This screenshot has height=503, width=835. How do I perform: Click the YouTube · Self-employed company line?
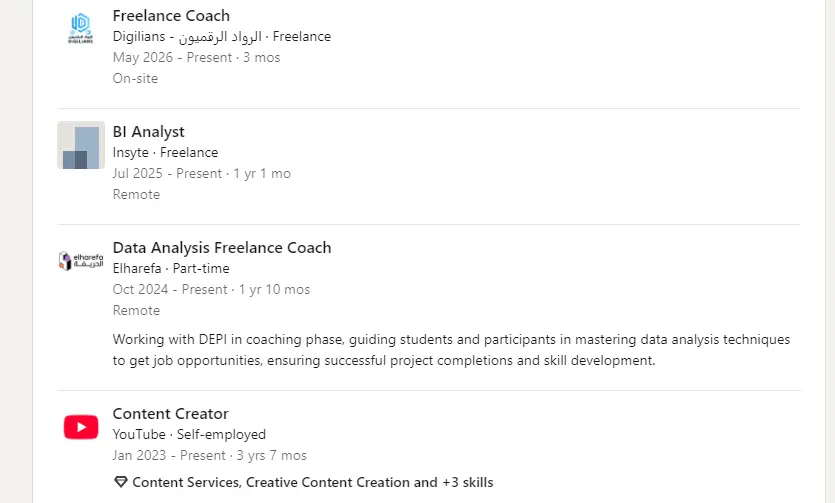tap(189, 434)
